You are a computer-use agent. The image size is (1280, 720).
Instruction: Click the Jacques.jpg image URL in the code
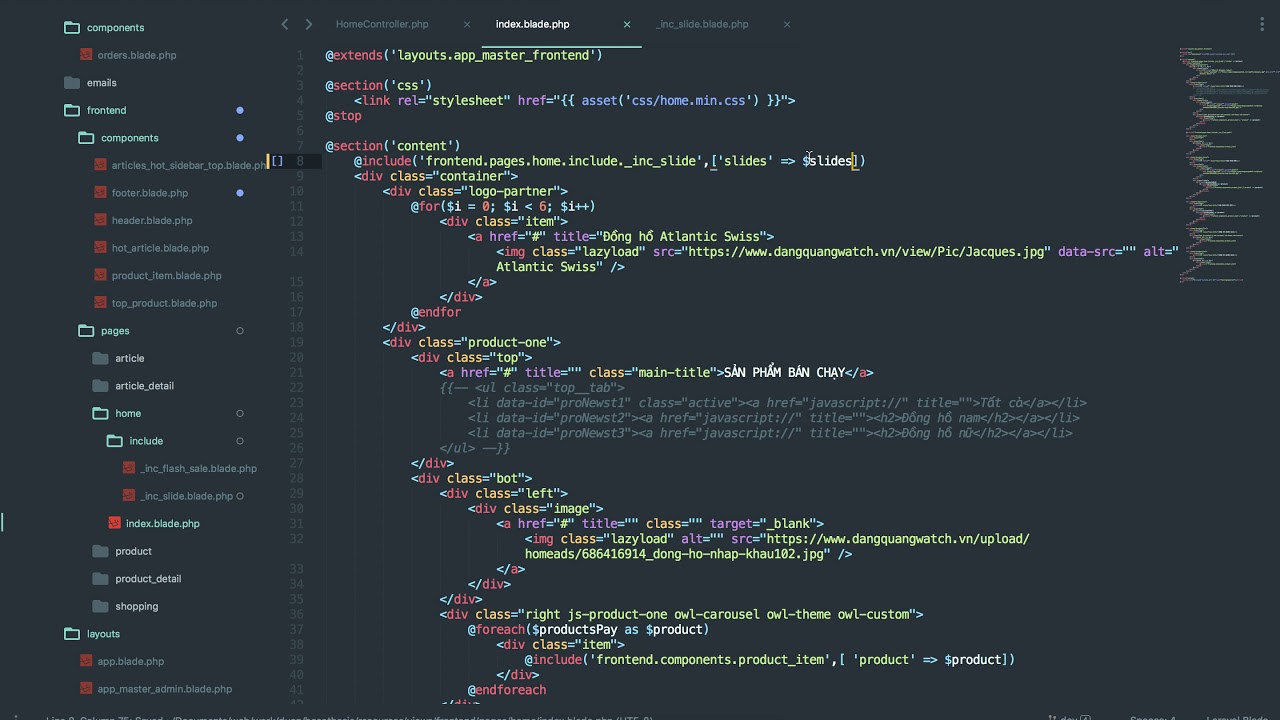[867, 252]
